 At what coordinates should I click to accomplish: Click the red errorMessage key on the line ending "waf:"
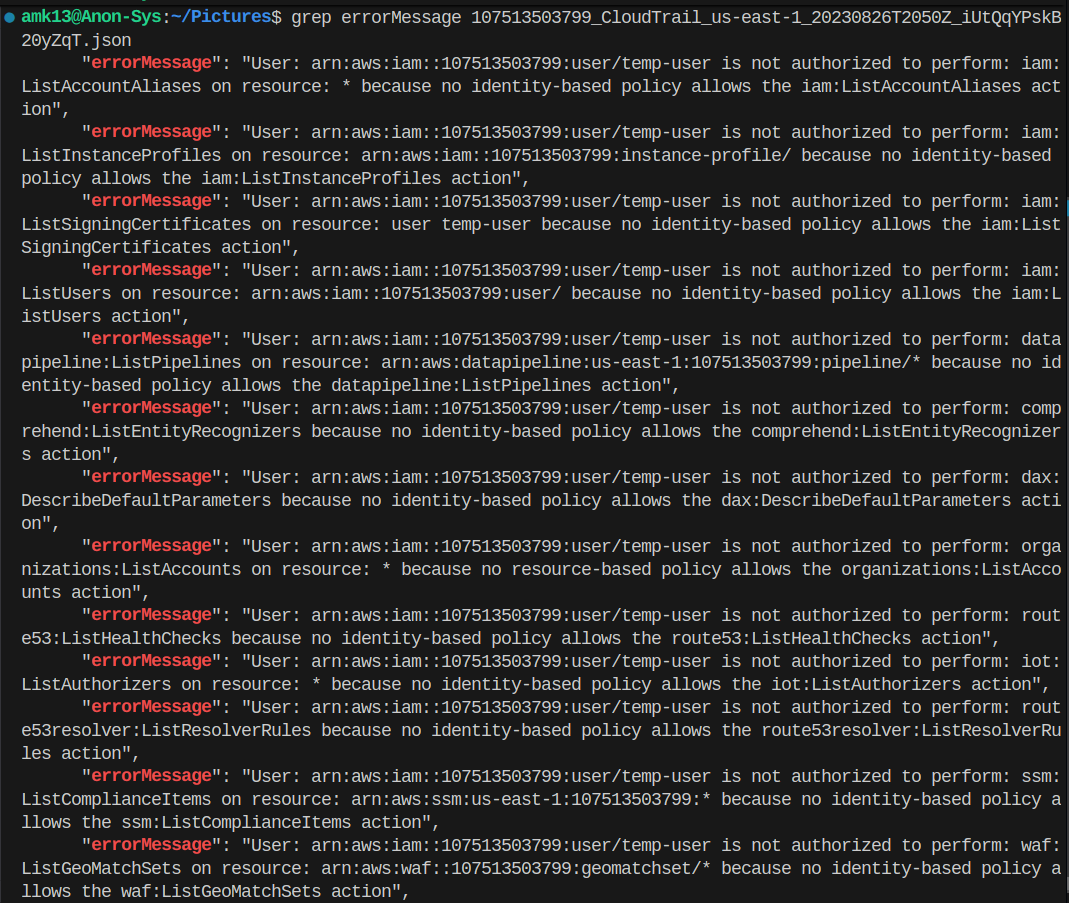[x=151, y=845]
